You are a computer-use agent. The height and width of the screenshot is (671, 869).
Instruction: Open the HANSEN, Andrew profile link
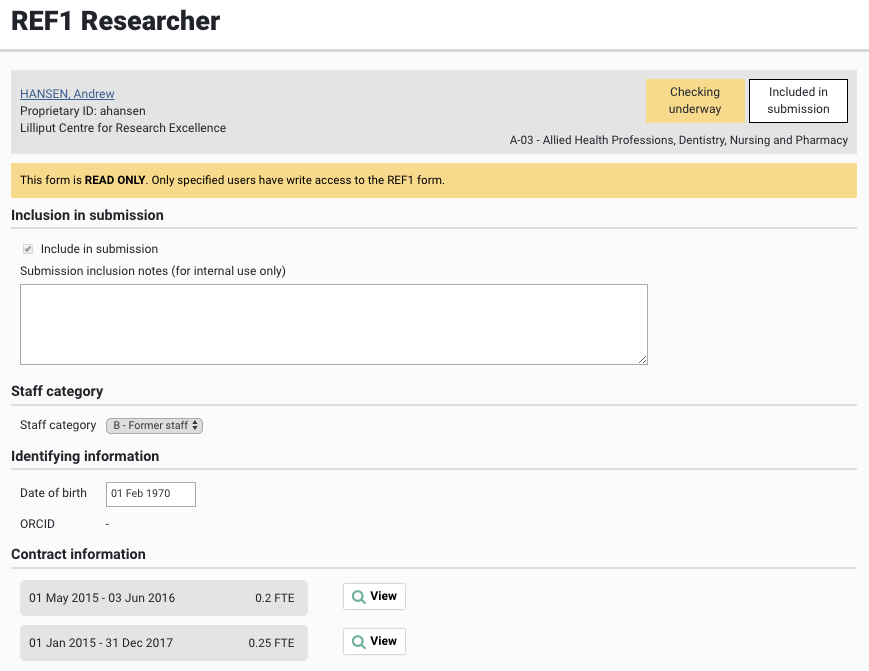tap(67, 94)
